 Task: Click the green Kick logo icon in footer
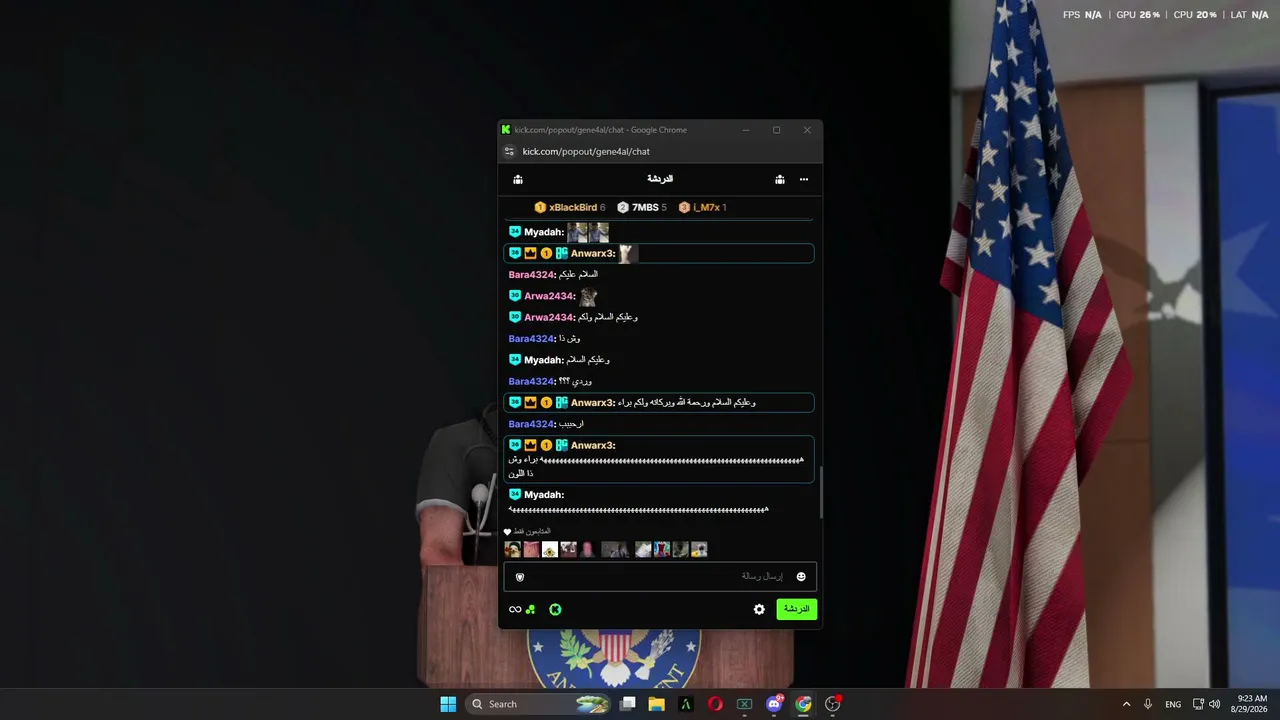coord(555,609)
